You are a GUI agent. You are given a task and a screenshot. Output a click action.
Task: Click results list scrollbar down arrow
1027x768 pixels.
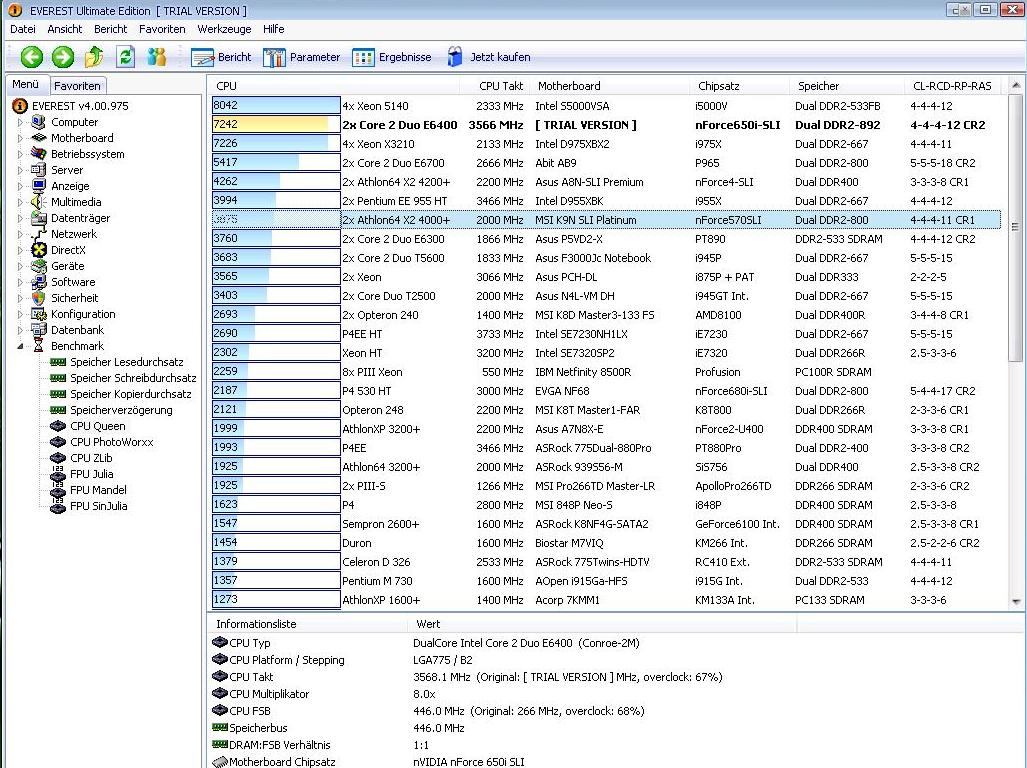click(1015, 600)
